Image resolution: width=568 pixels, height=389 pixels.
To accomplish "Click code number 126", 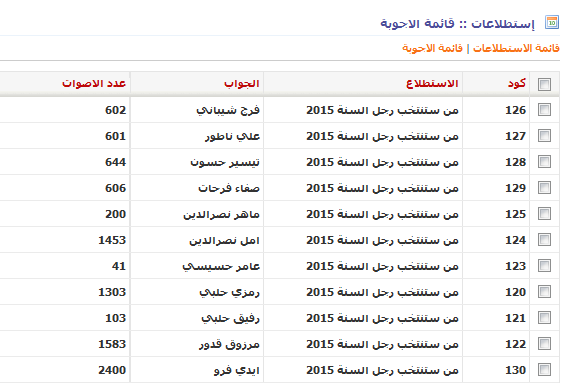I will click(515, 110).
